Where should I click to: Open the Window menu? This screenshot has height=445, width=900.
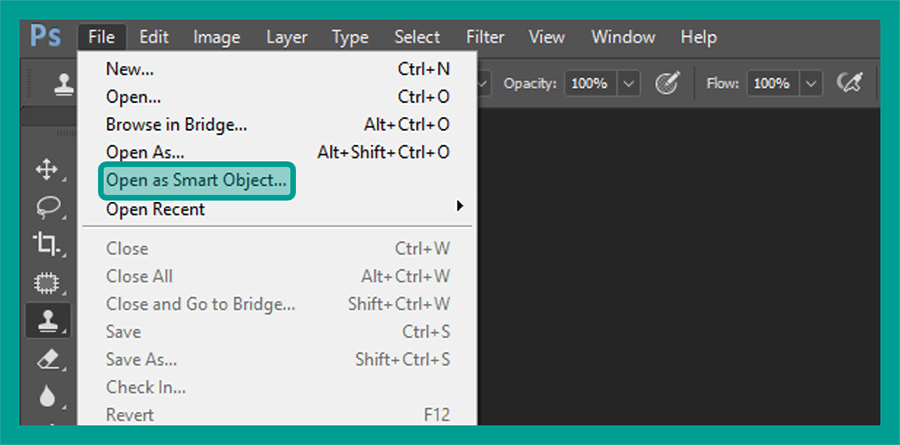(x=623, y=37)
